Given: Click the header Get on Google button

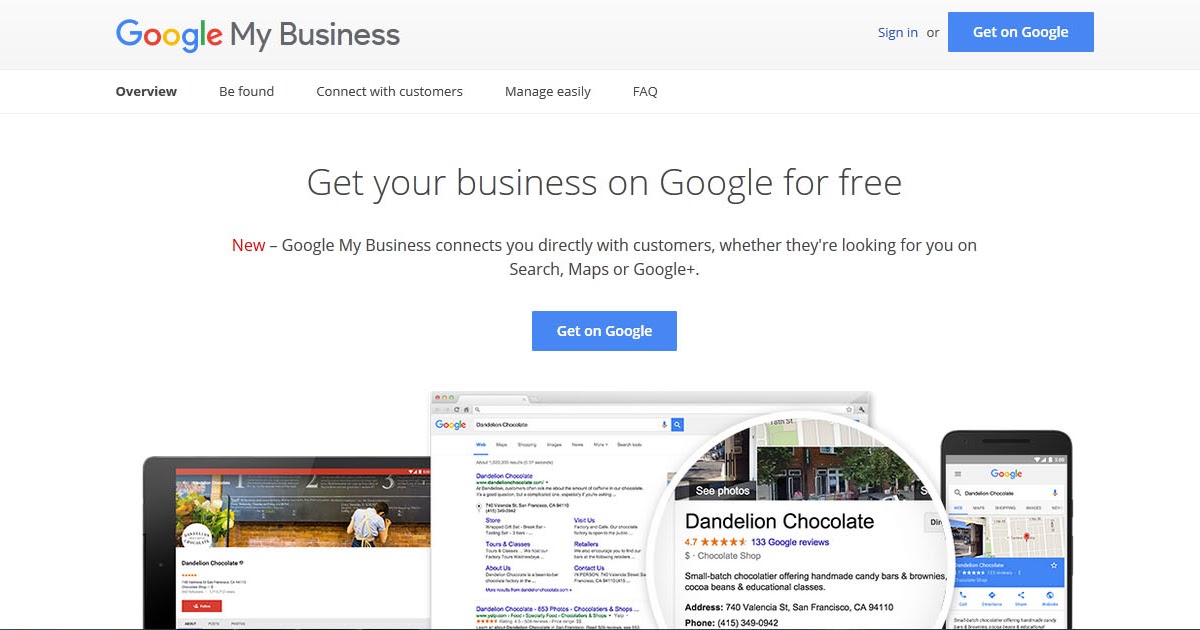Looking at the screenshot, I should pos(1021,32).
